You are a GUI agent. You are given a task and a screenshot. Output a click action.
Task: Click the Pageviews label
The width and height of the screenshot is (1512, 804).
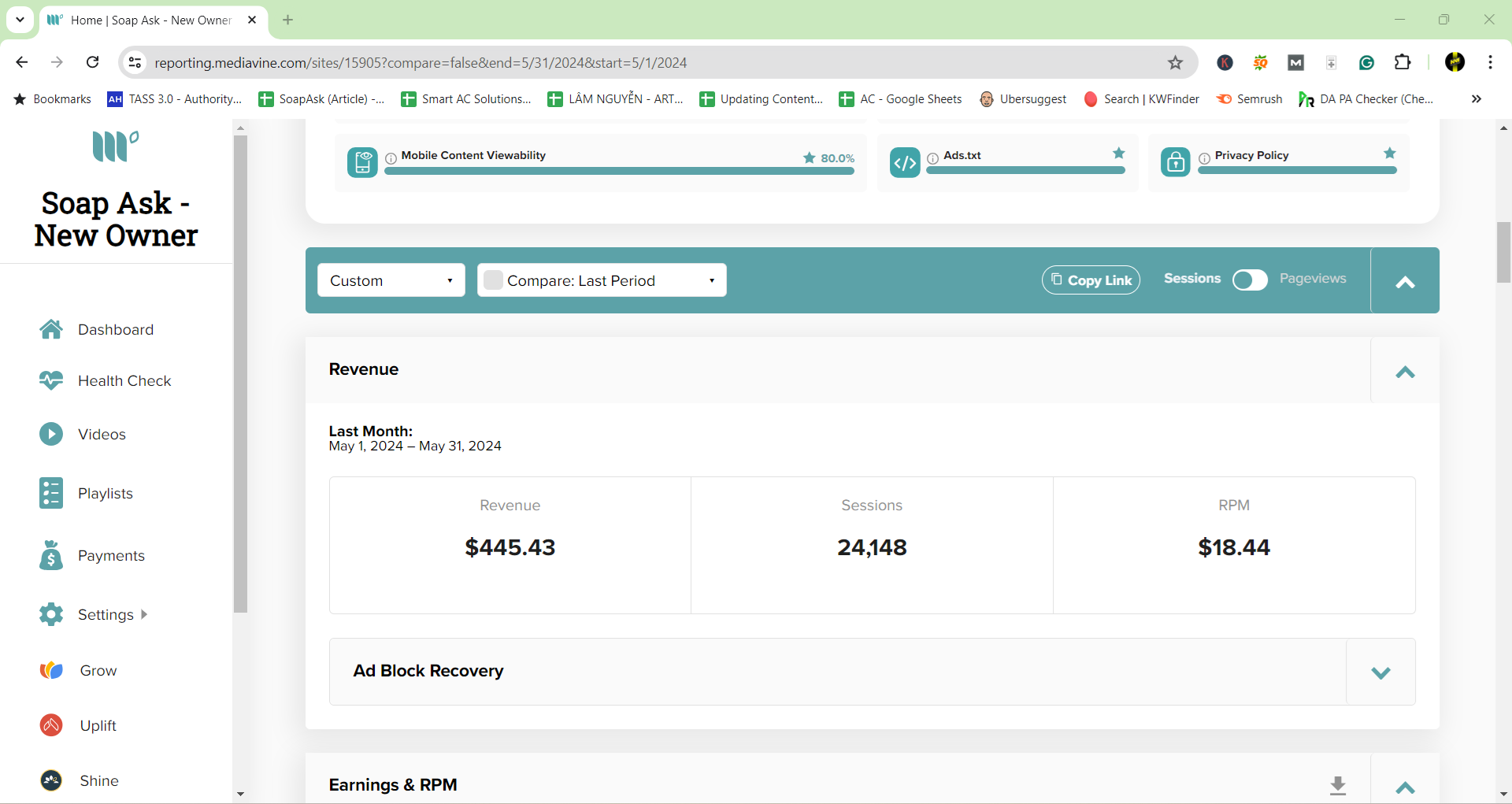coord(1313,279)
